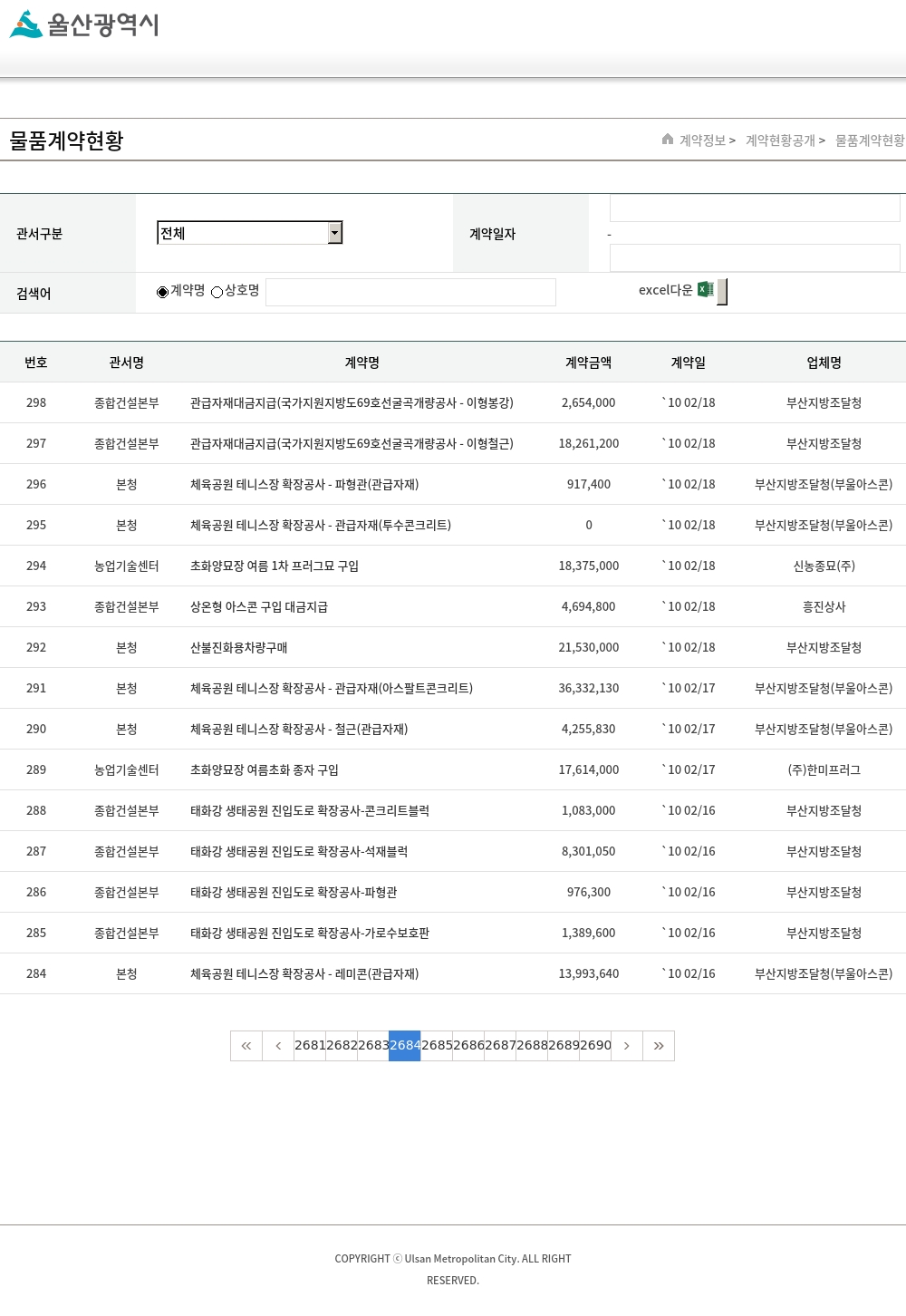Go to page 2681
Viewport: 906px width, 1316px height.
[310, 1046]
